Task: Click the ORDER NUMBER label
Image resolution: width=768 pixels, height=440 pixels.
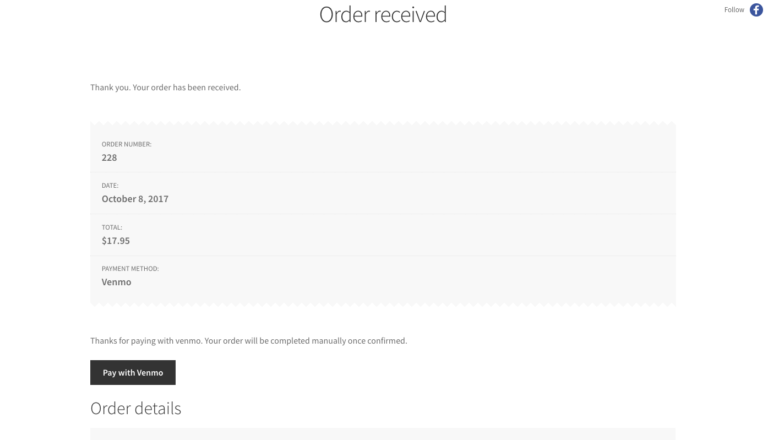Action: click(126, 144)
